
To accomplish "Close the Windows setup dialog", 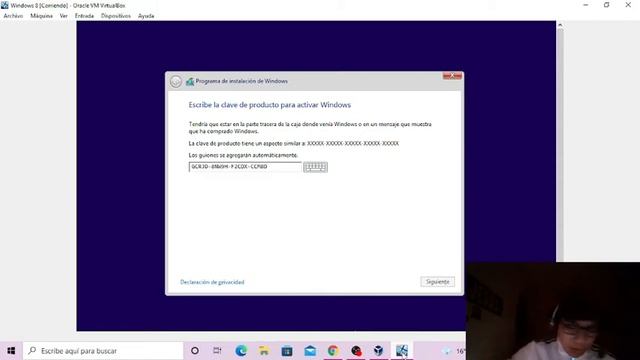I will point(452,76).
